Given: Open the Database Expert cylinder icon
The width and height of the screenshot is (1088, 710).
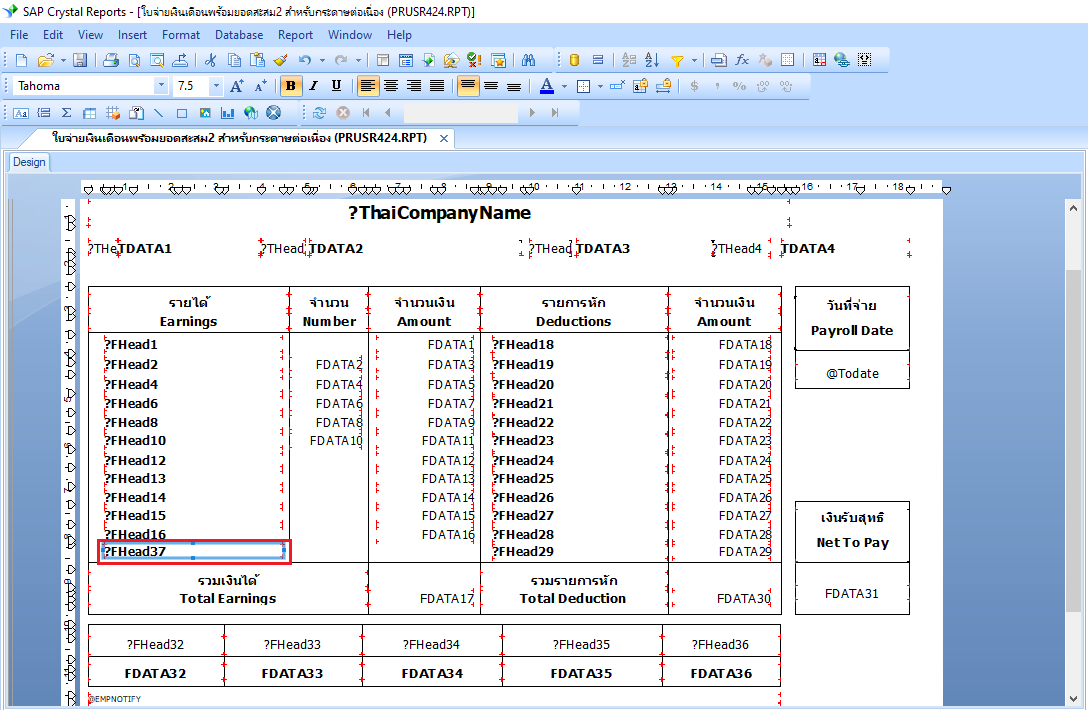Looking at the screenshot, I should [x=574, y=60].
